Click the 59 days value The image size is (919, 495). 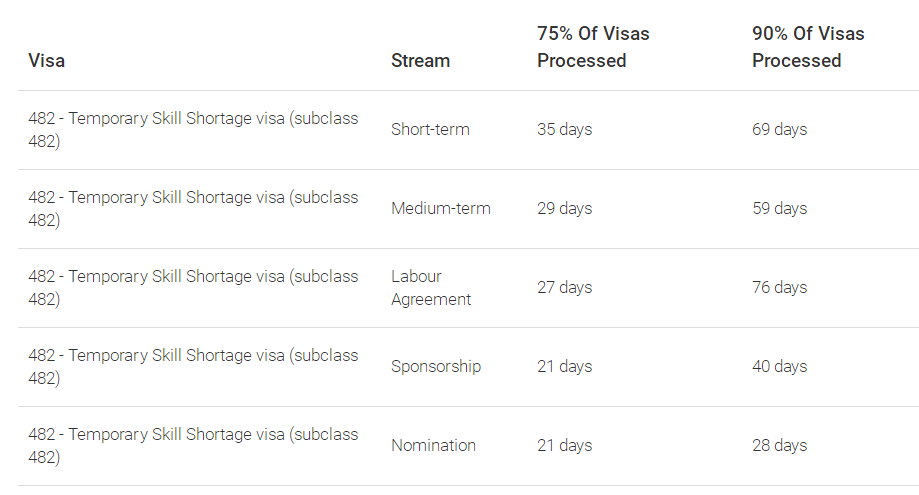pos(780,209)
